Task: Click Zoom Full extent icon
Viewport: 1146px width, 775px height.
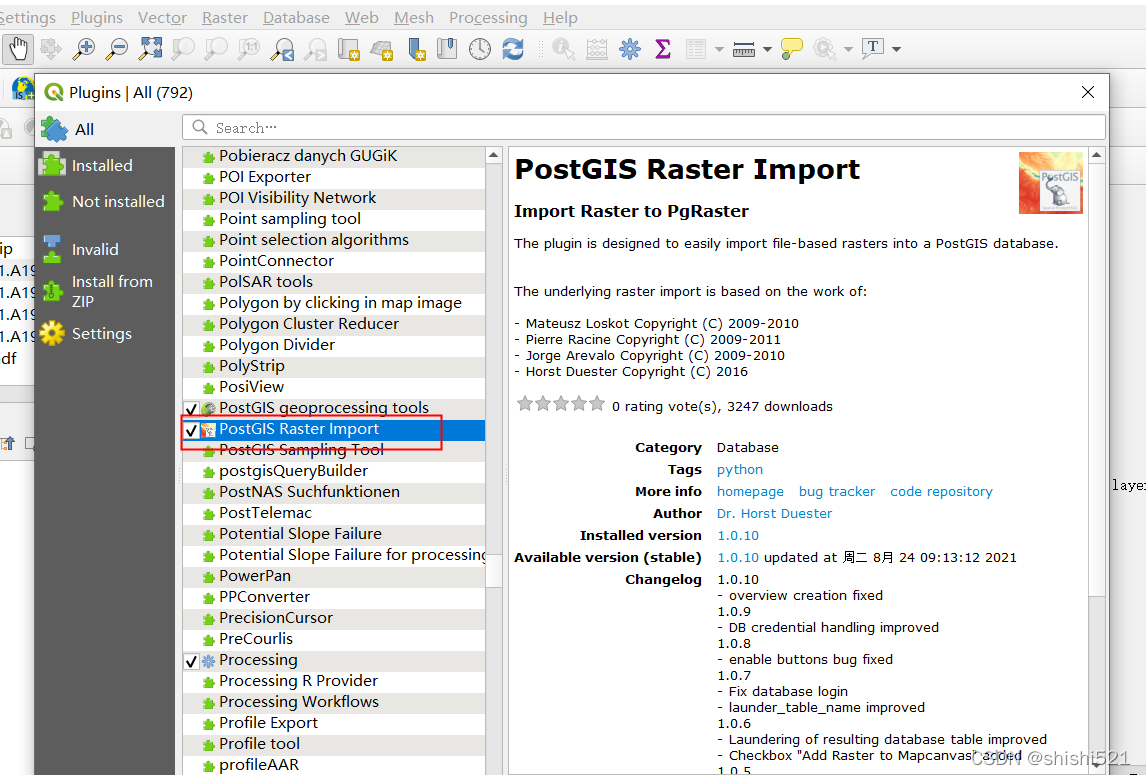Action: pyautogui.click(x=151, y=49)
